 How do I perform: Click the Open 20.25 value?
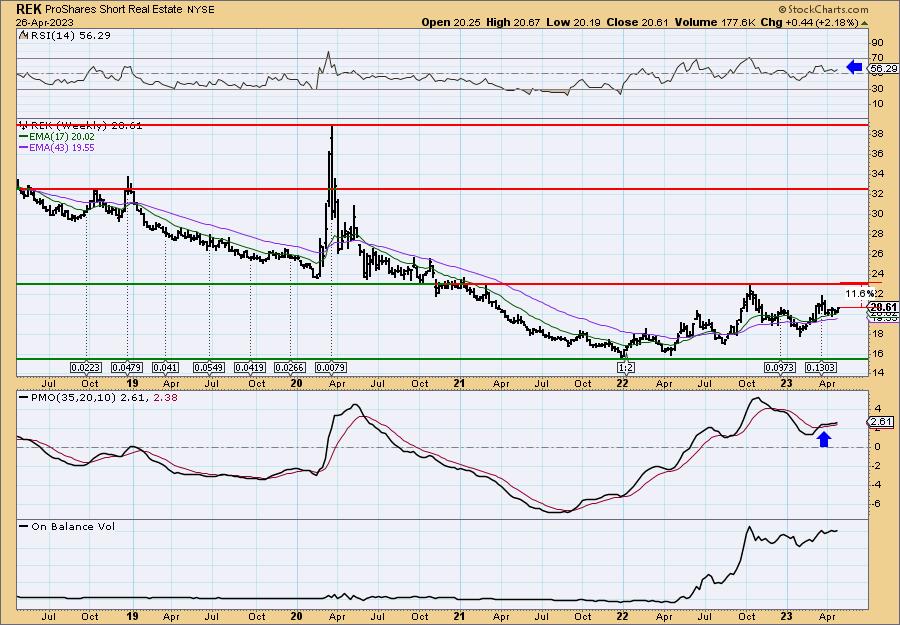click(x=452, y=22)
